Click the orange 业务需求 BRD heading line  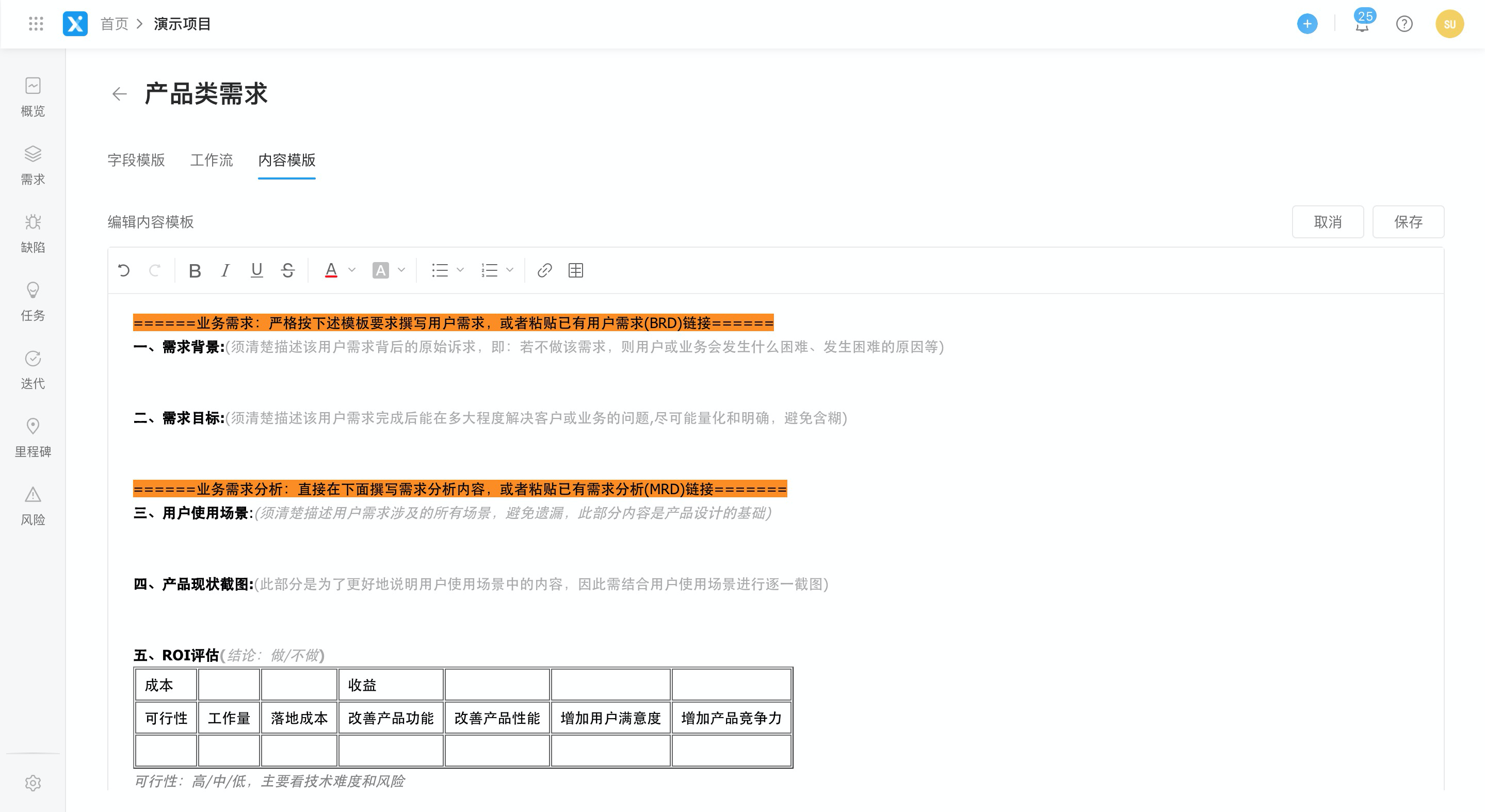tap(453, 323)
